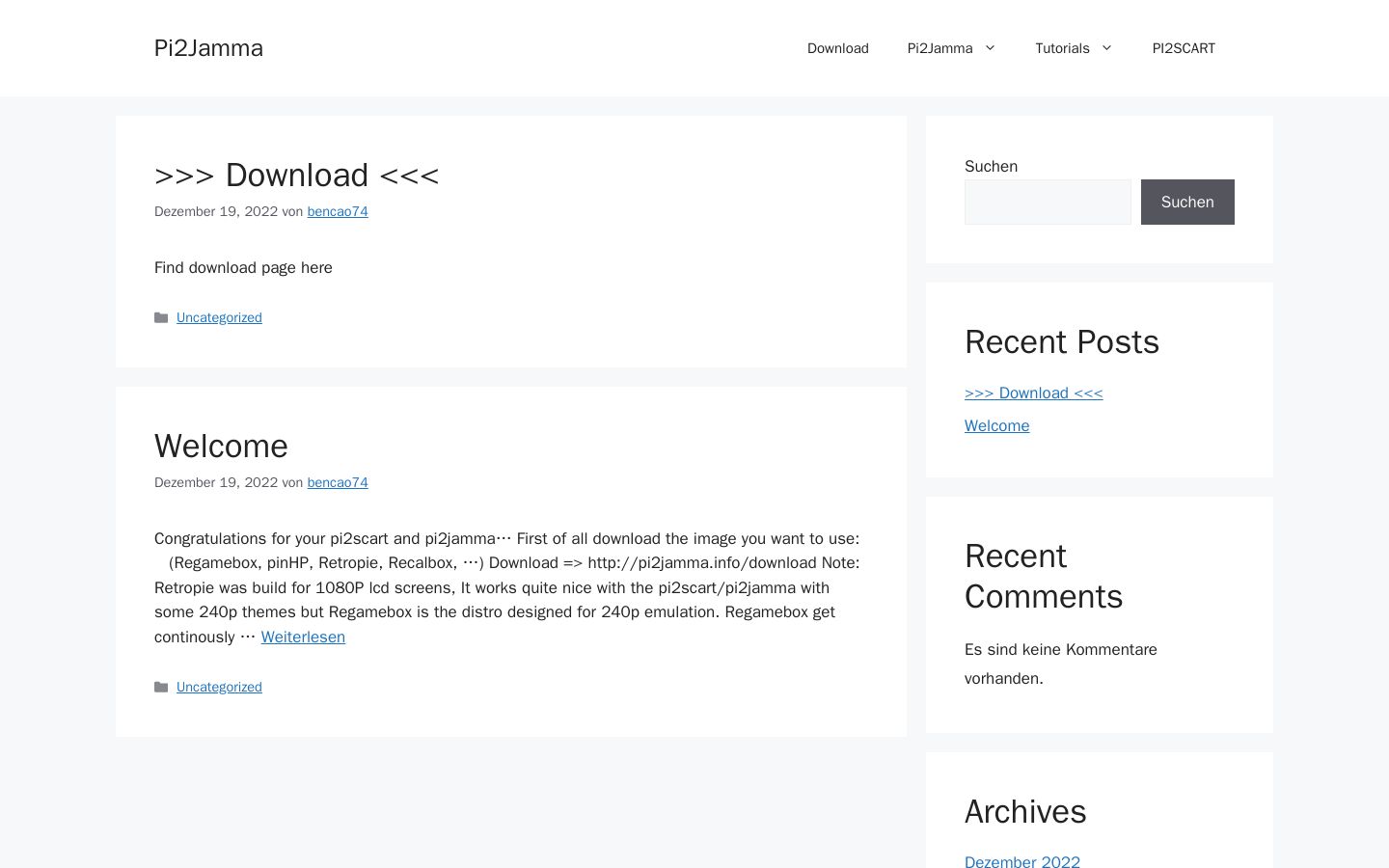The image size is (1389, 868).
Task: Open the Tutorials menu item
Action: (1062, 48)
